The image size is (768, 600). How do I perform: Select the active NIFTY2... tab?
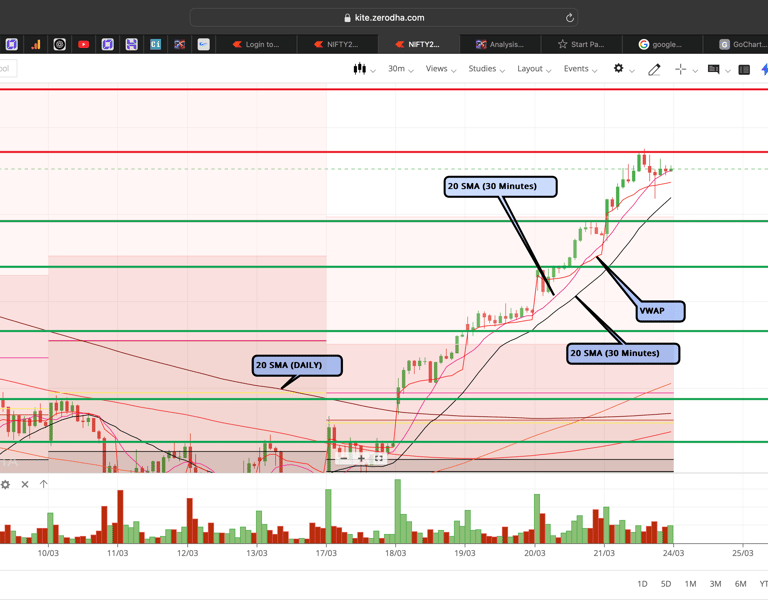point(419,44)
